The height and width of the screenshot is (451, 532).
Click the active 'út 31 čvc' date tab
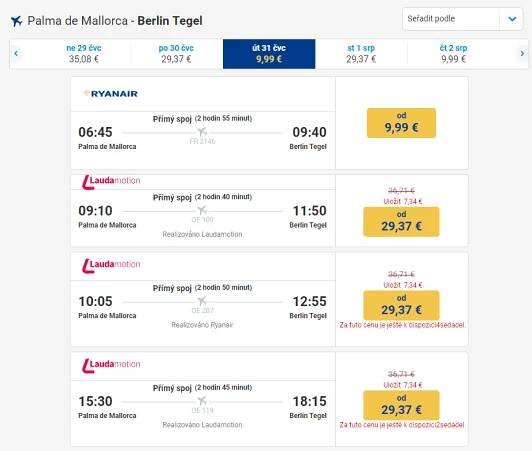pyautogui.click(x=269, y=54)
